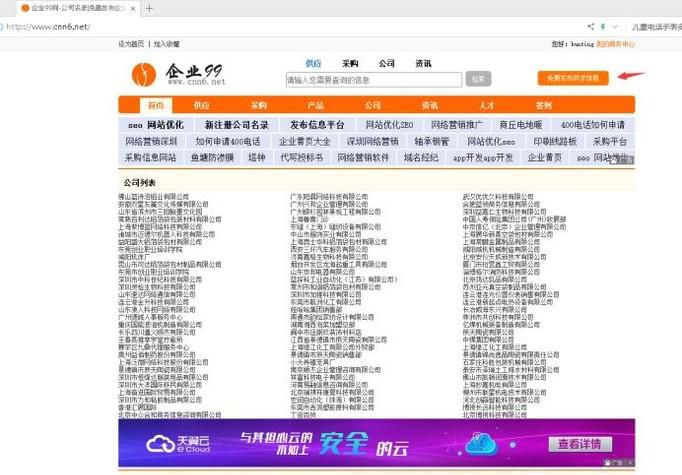Click 企业黄页 link in third row

(545, 158)
